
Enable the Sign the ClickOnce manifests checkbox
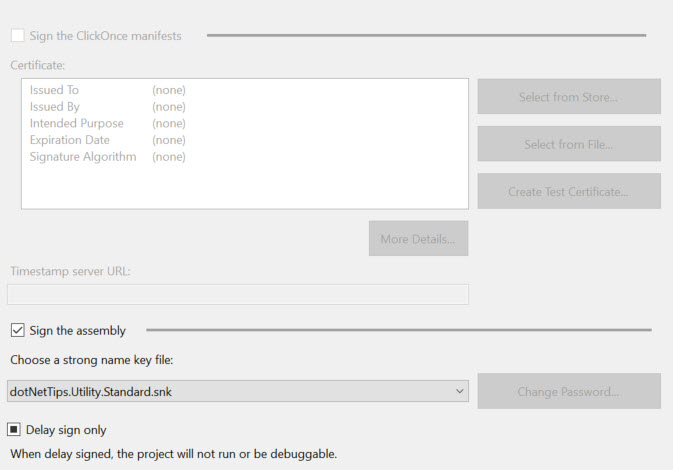click(x=17, y=36)
